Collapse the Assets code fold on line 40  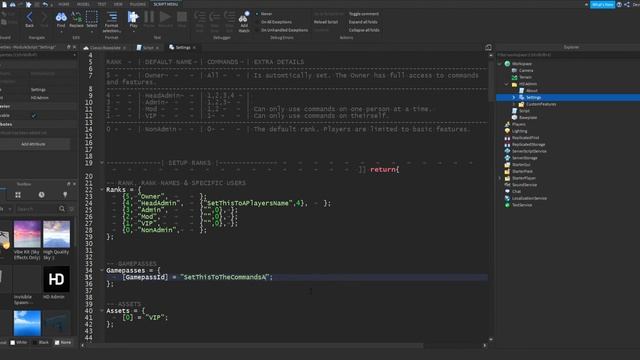102,311
